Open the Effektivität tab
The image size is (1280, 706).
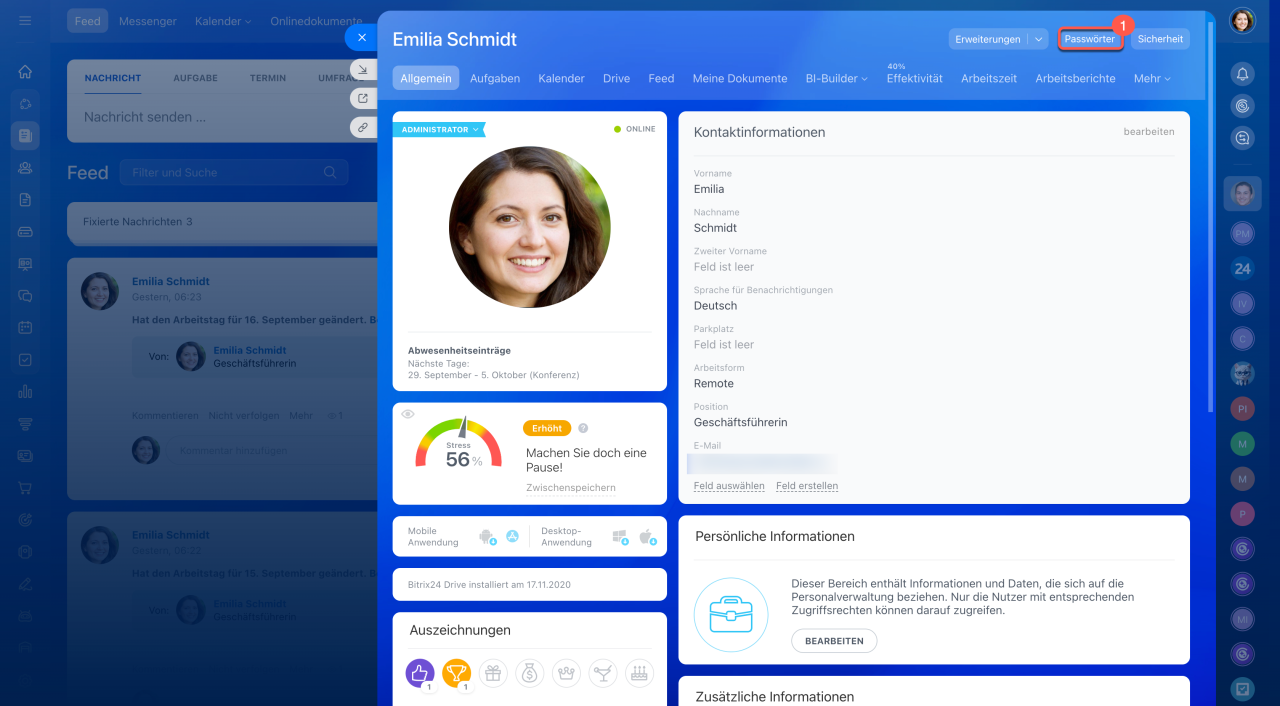pos(914,78)
